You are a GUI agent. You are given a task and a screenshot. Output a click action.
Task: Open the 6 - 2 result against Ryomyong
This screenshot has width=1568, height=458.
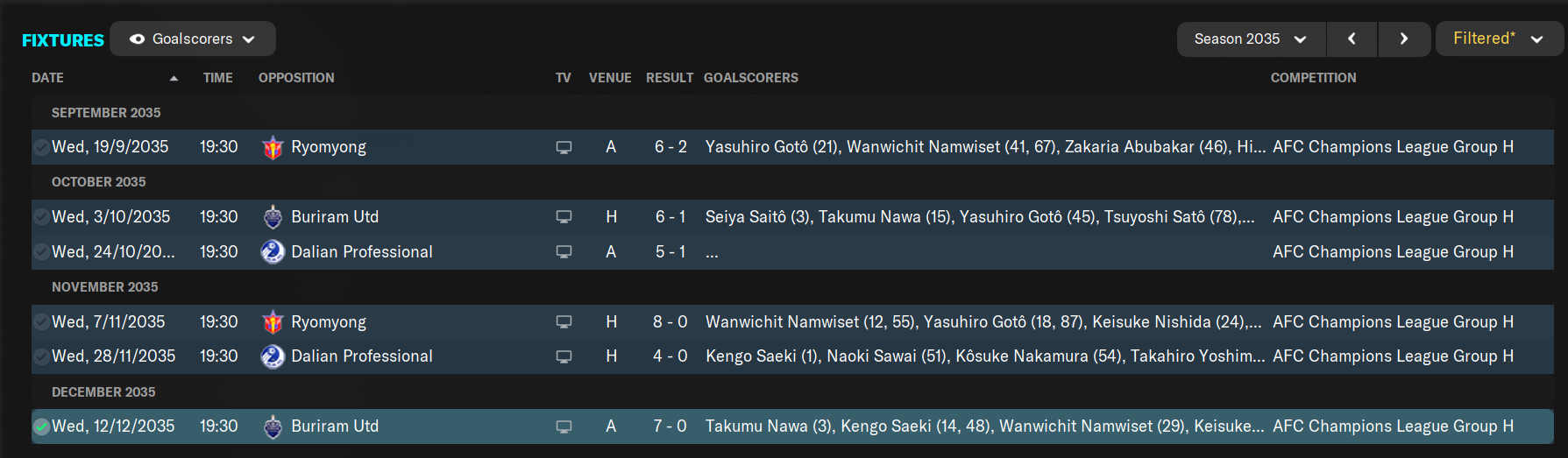point(670,147)
